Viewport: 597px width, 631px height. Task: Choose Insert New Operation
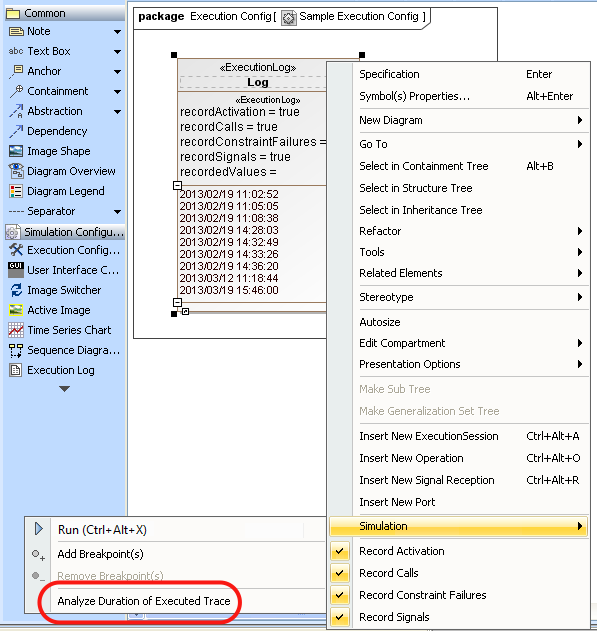pyautogui.click(x=459, y=458)
